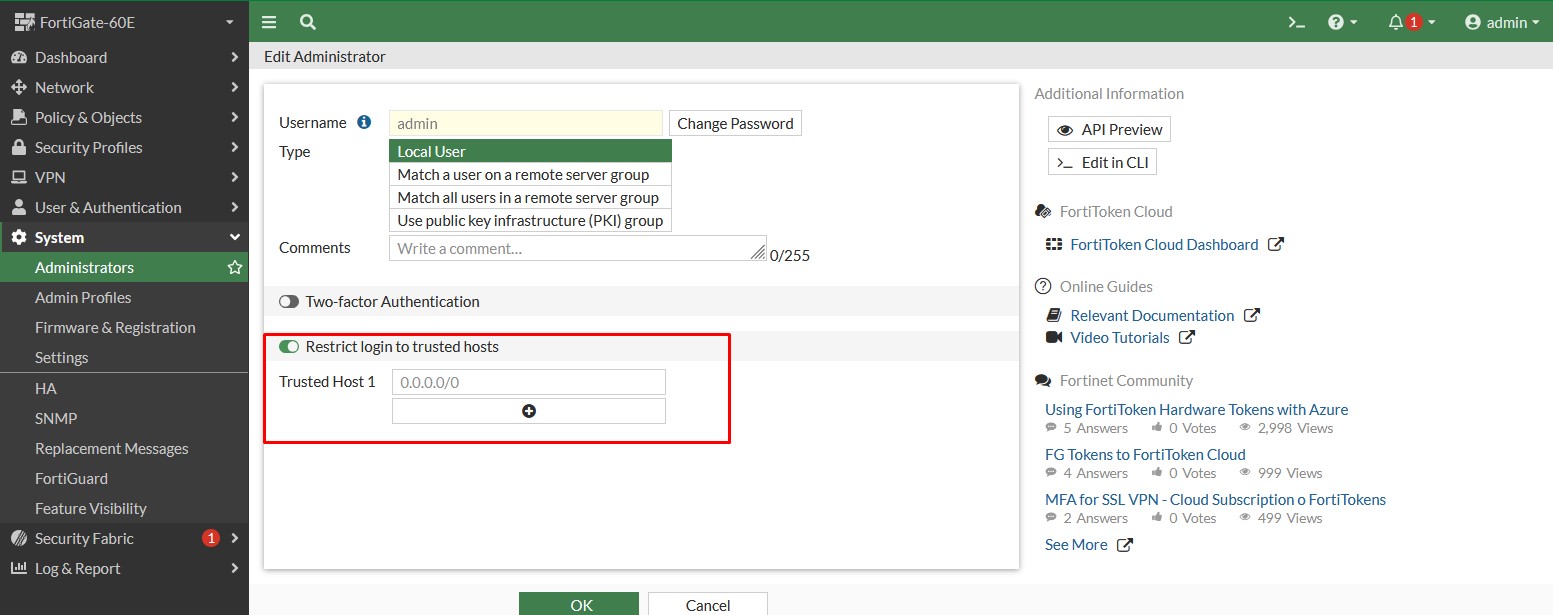
Task: Go to the Firmware & Registration page
Action: 115,328
